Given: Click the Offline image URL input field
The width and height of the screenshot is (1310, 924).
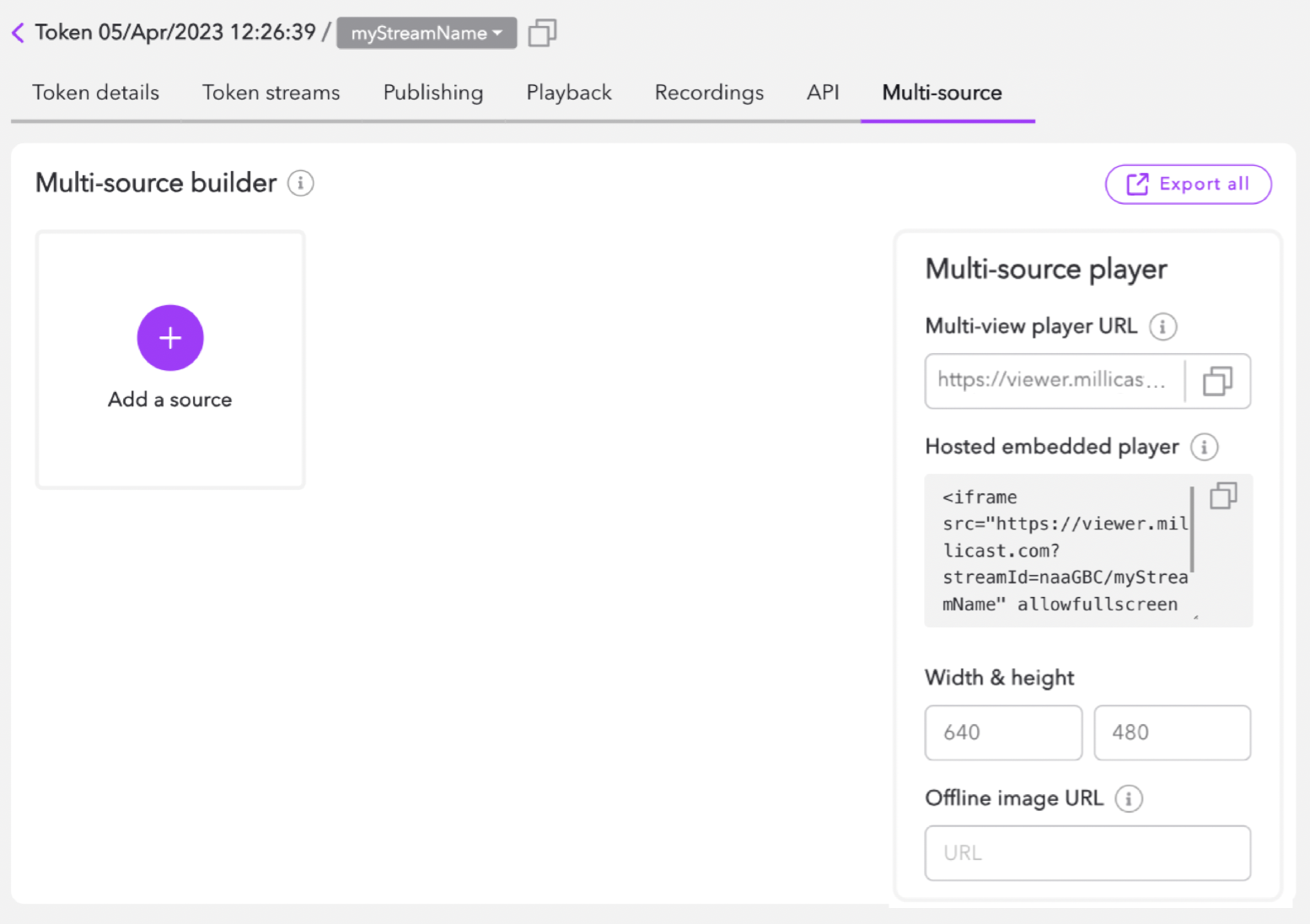Looking at the screenshot, I should click(1087, 853).
